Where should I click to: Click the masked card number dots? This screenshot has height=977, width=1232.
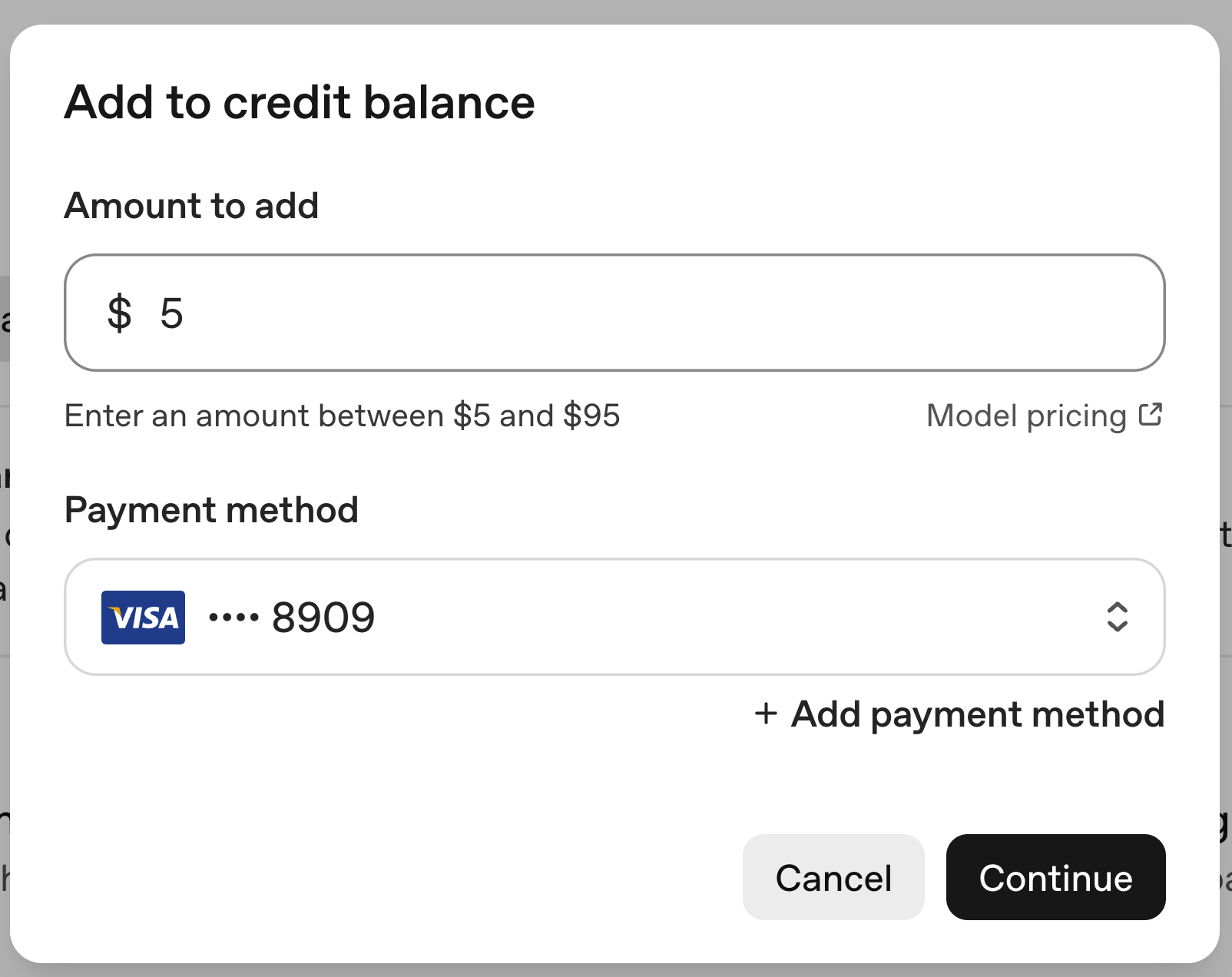233,618
